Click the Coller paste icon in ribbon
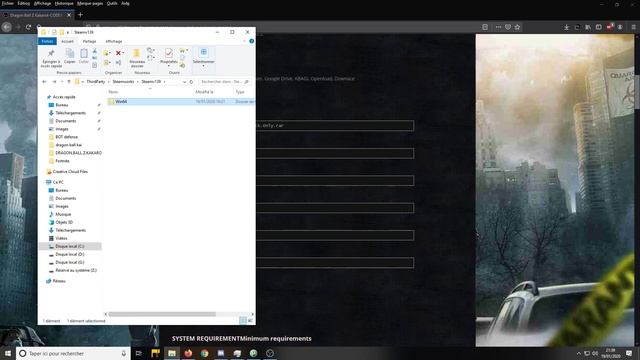The height and width of the screenshot is (360, 640). pos(84,56)
